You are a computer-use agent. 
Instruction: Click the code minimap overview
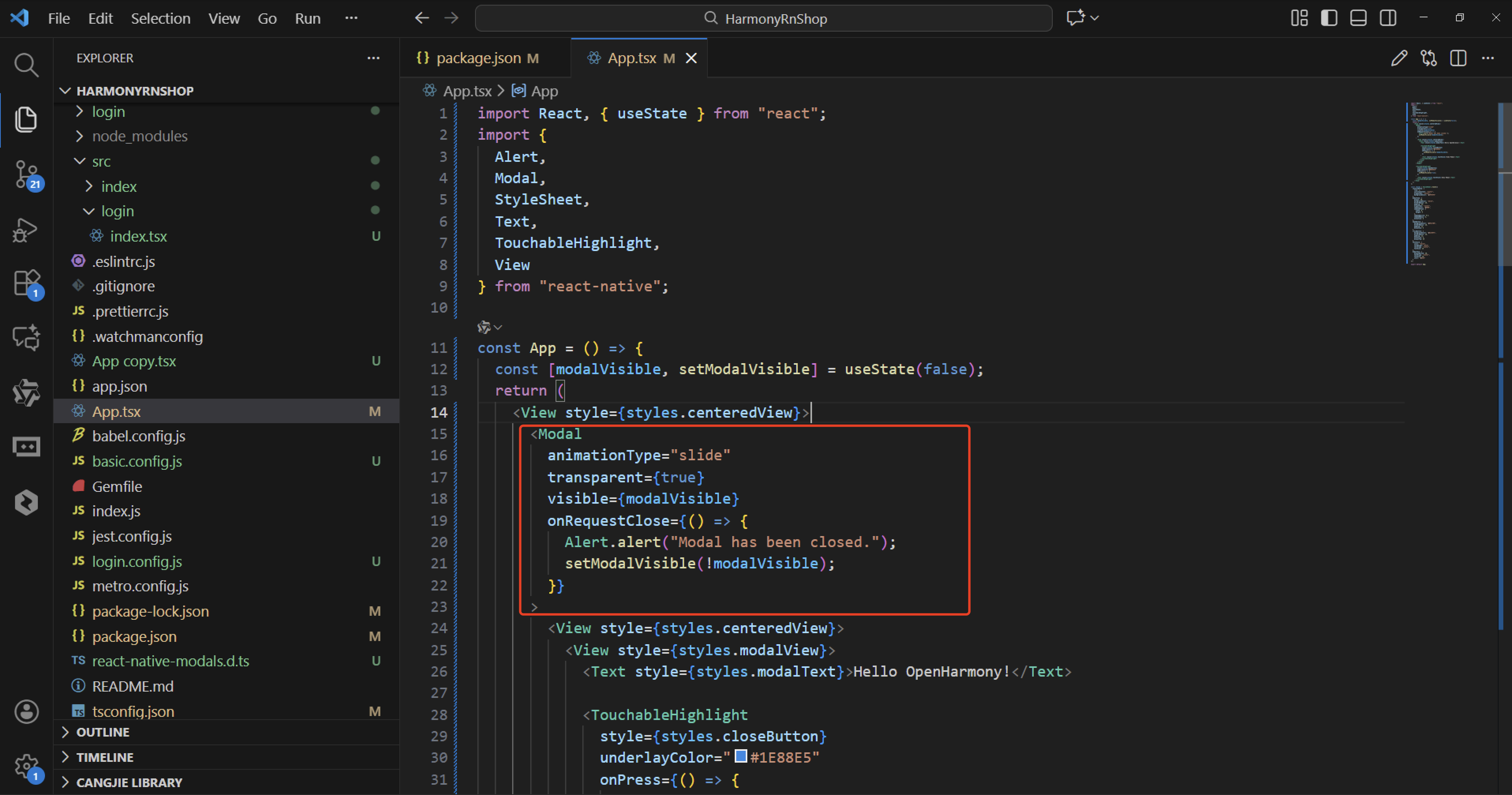click(1450, 184)
